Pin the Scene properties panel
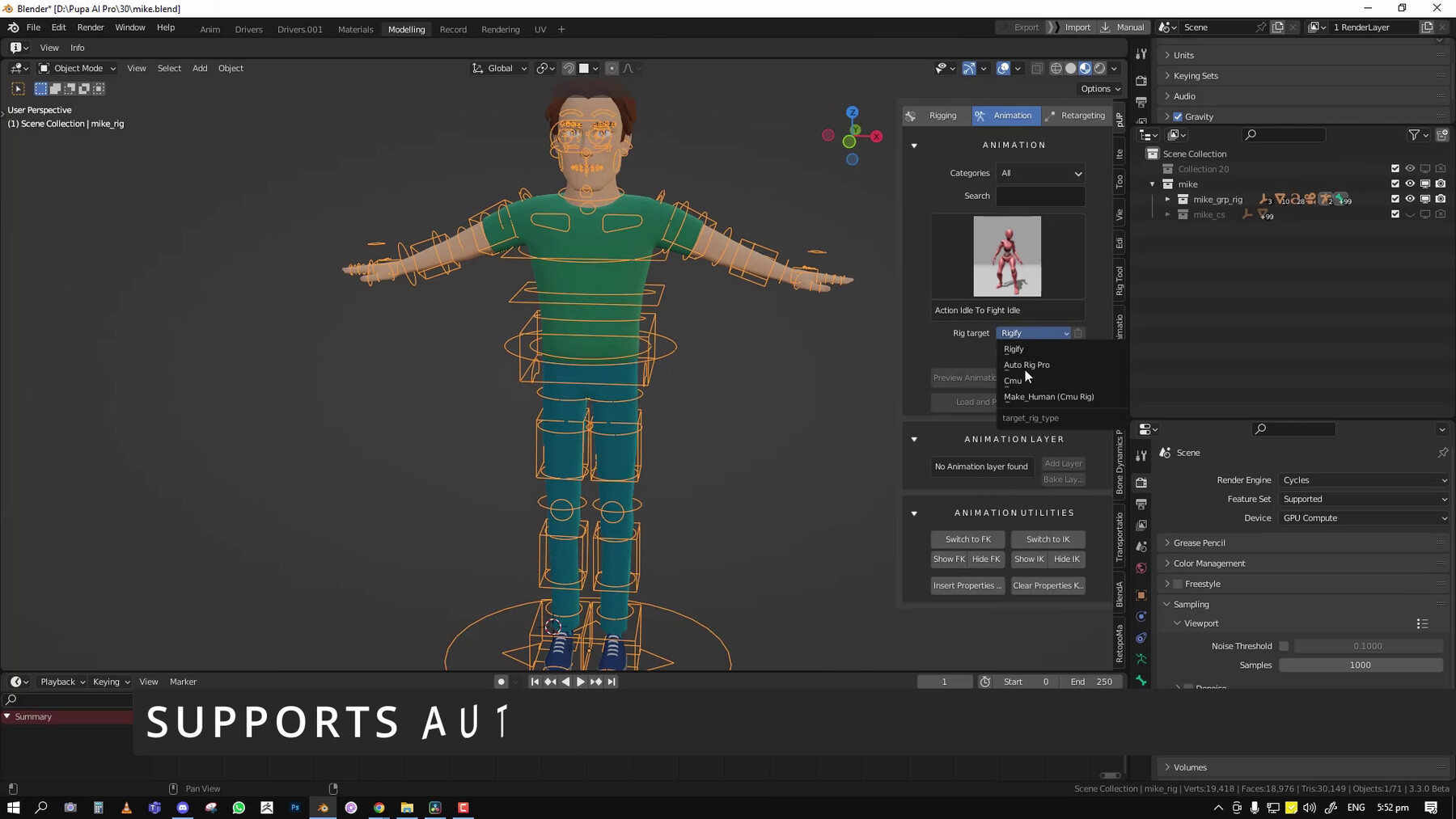The image size is (1456, 819). point(1442,453)
